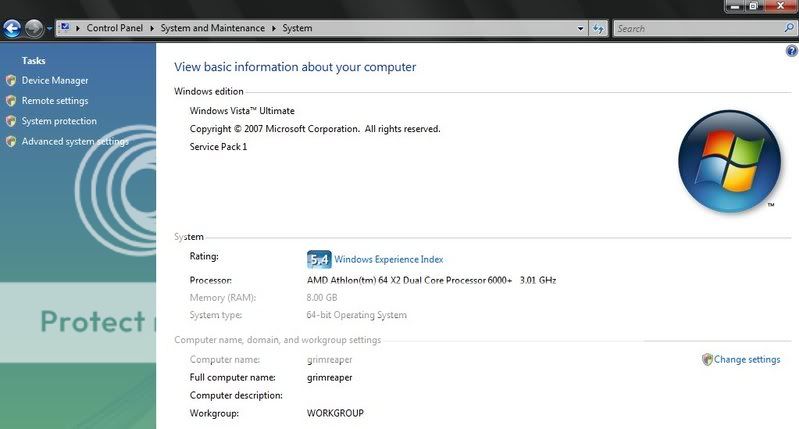Click the Back navigation arrow button
The height and width of the screenshot is (429, 799).
click(x=13, y=28)
